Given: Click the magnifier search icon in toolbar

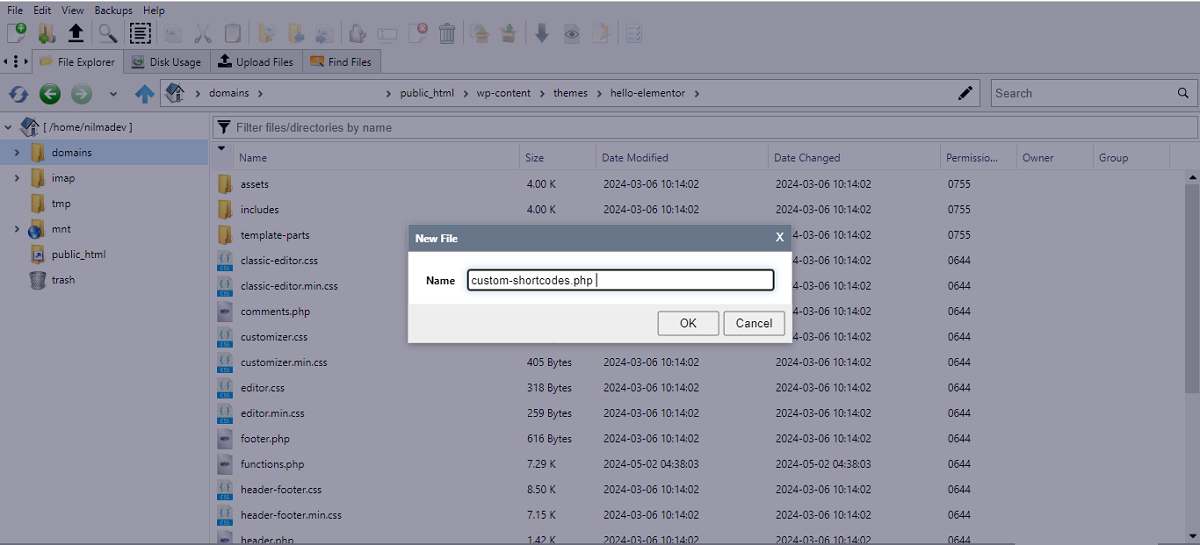Looking at the screenshot, I should (107, 33).
